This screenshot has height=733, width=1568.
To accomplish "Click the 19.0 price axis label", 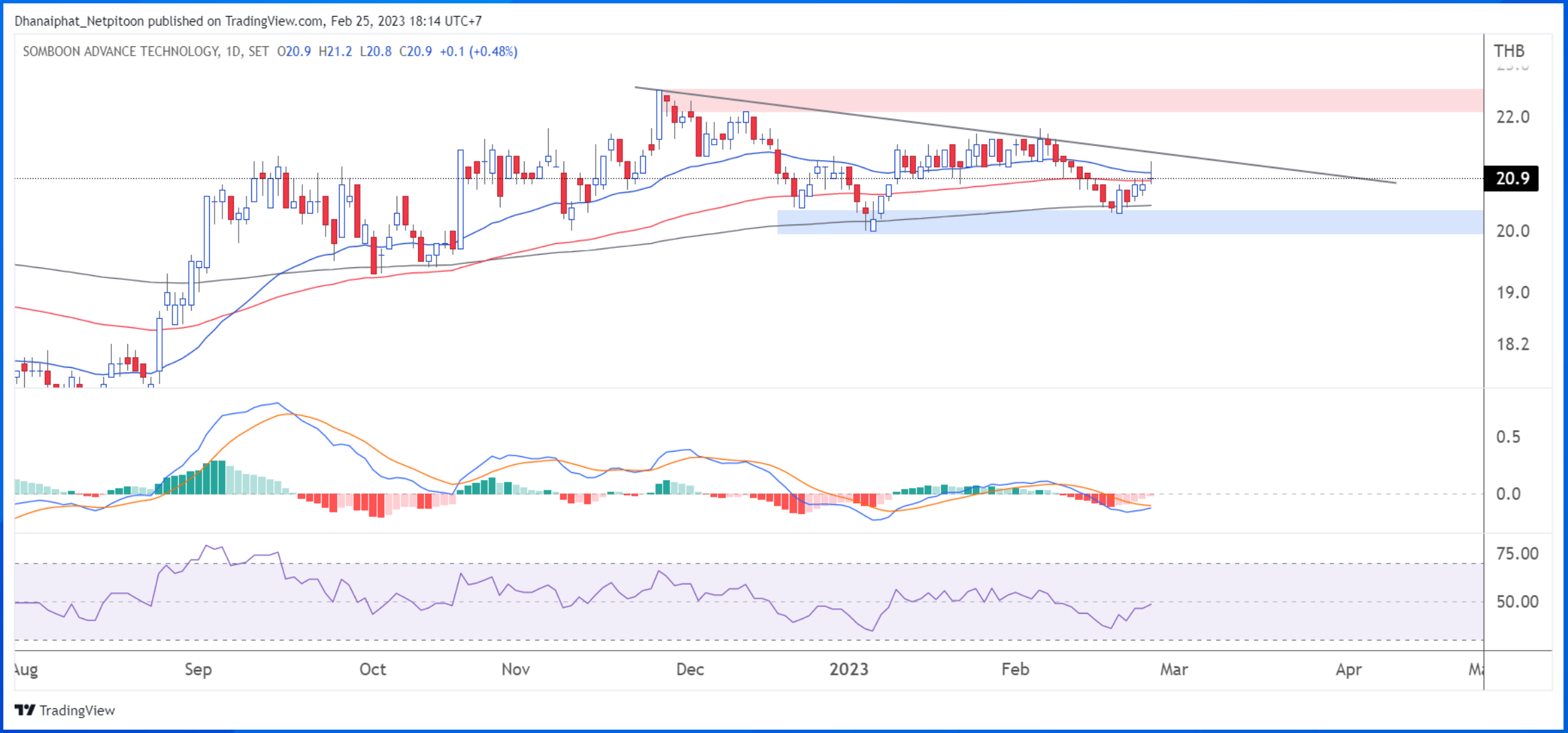I will coord(1513,293).
